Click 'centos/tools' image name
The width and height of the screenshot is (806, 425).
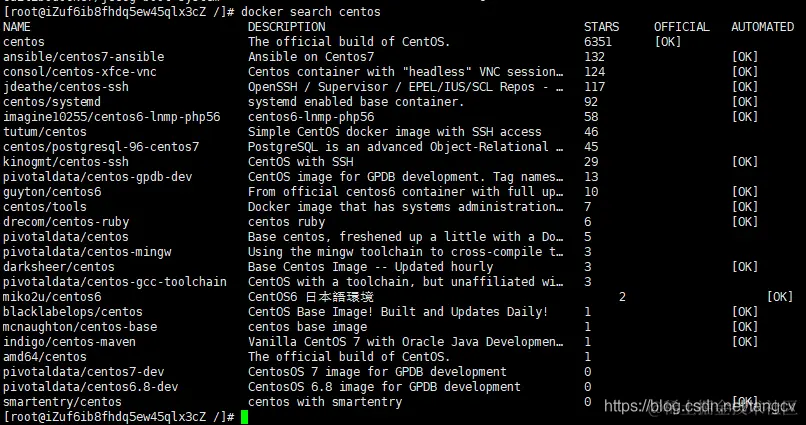45,207
